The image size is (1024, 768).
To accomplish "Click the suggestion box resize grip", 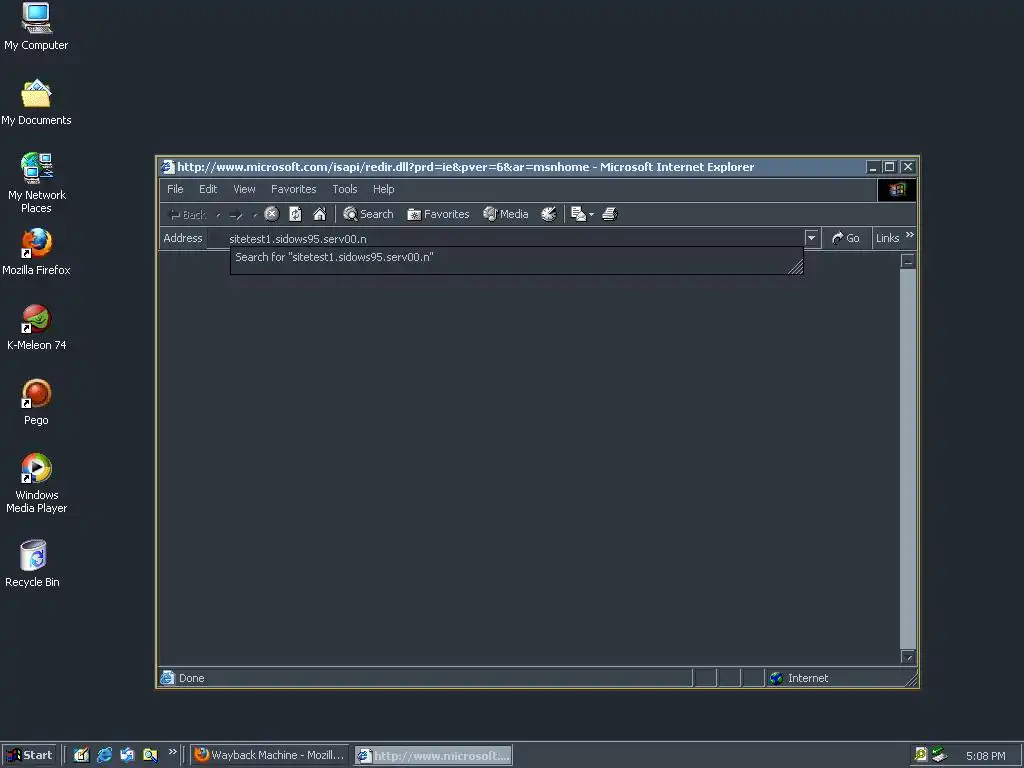I will [795, 266].
